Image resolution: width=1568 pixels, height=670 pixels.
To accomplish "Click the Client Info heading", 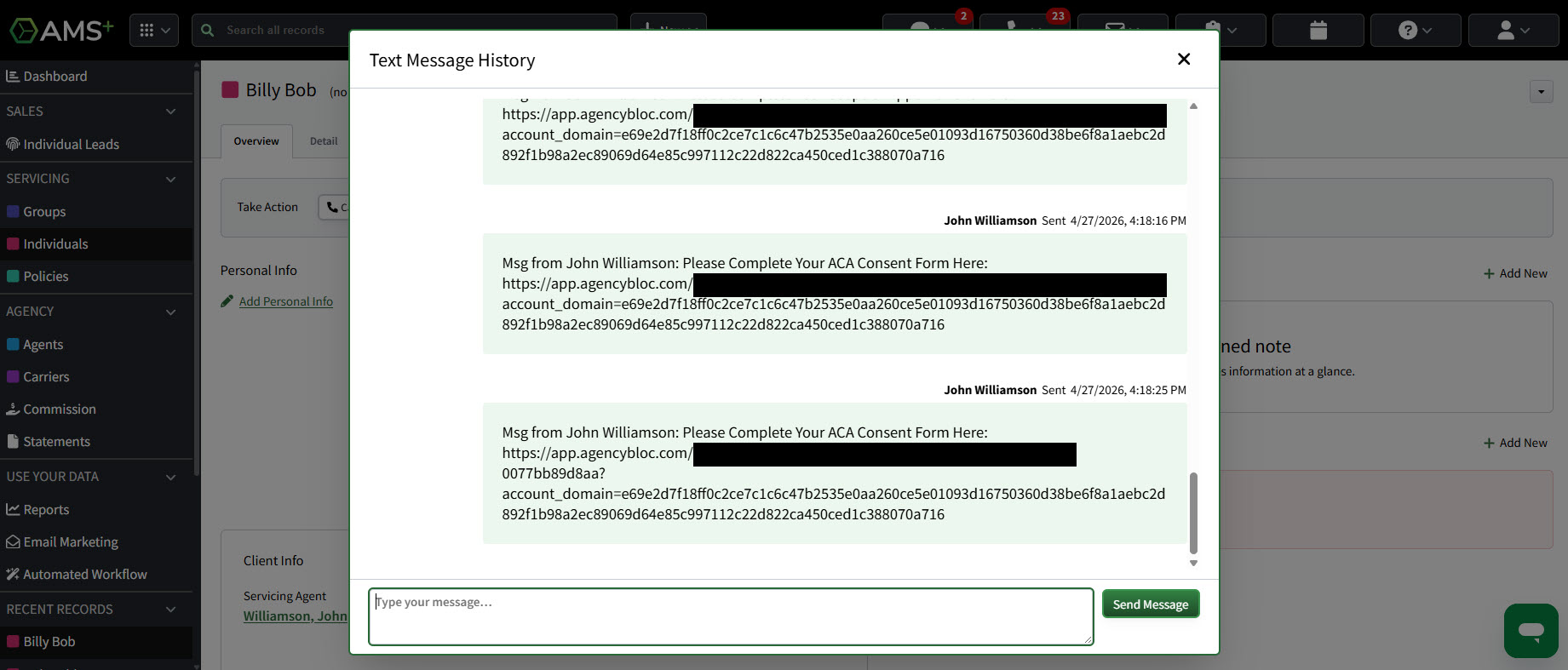I will pyautogui.click(x=273, y=561).
